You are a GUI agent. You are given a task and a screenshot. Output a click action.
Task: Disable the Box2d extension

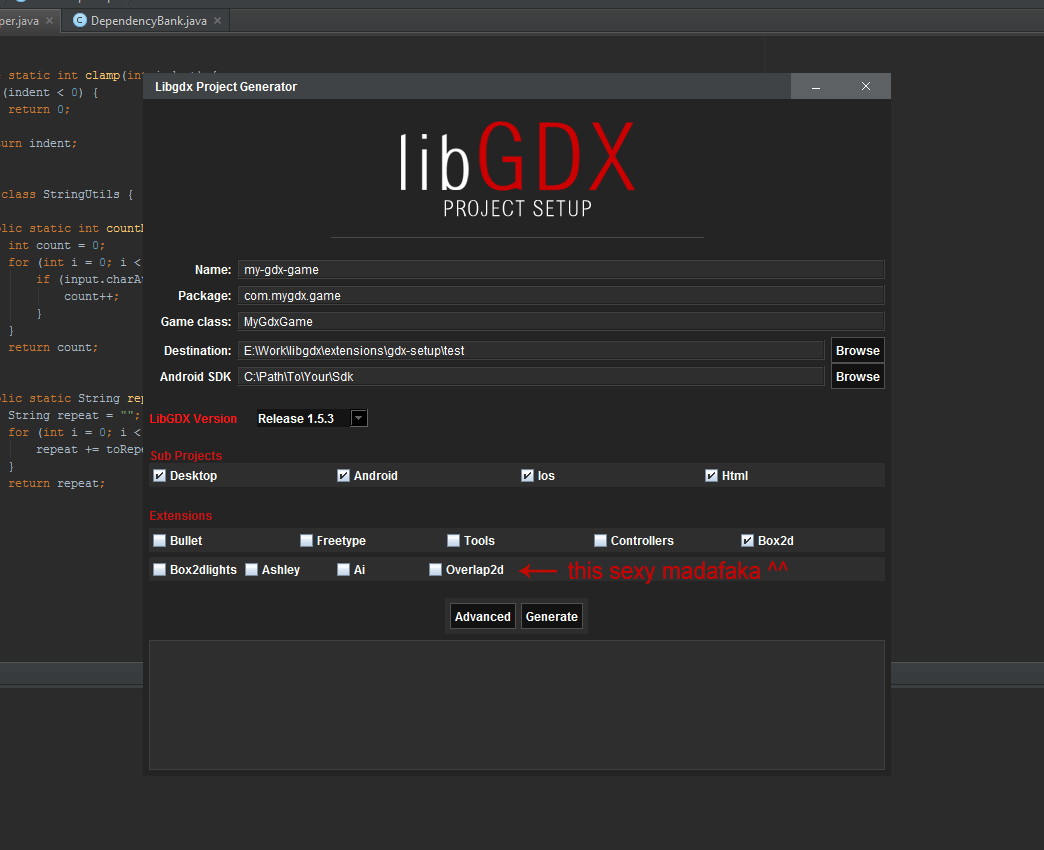748,540
